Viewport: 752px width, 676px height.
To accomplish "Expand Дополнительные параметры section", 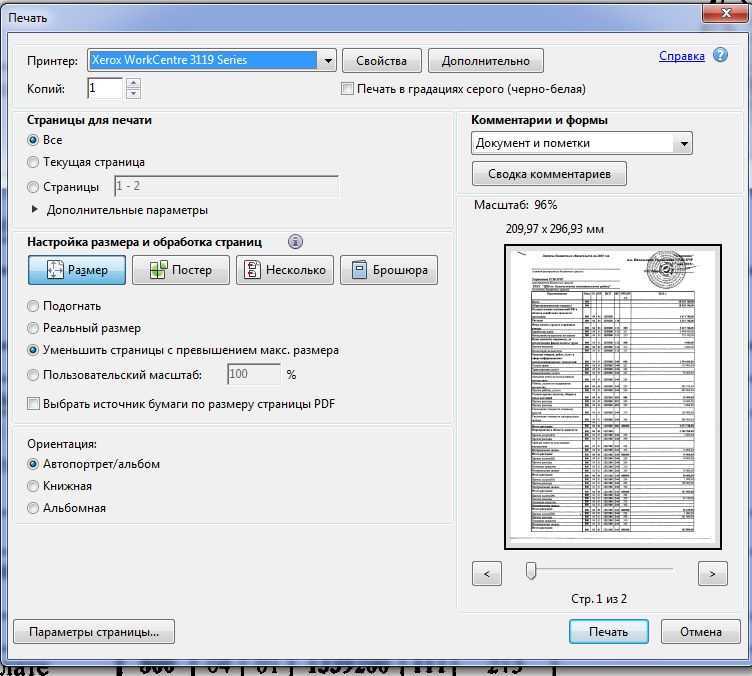I will [x=34, y=210].
